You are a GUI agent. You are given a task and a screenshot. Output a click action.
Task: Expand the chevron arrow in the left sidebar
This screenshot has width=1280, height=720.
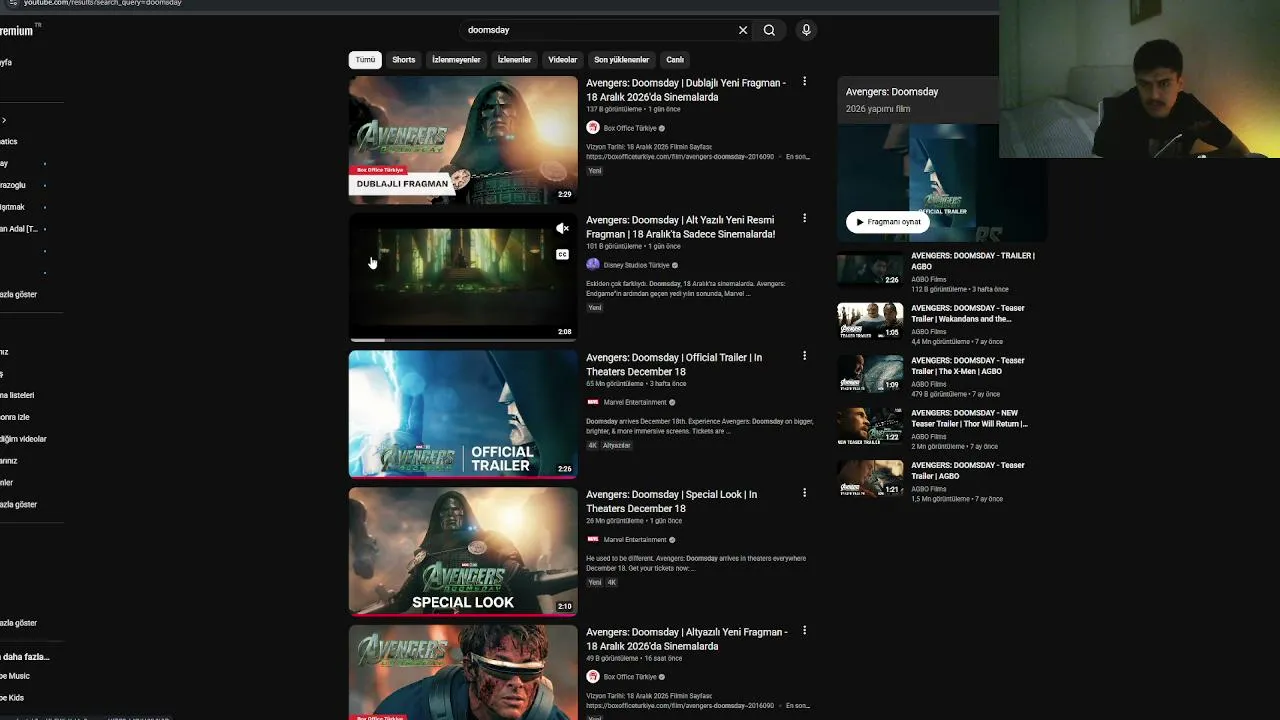click(4, 120)
